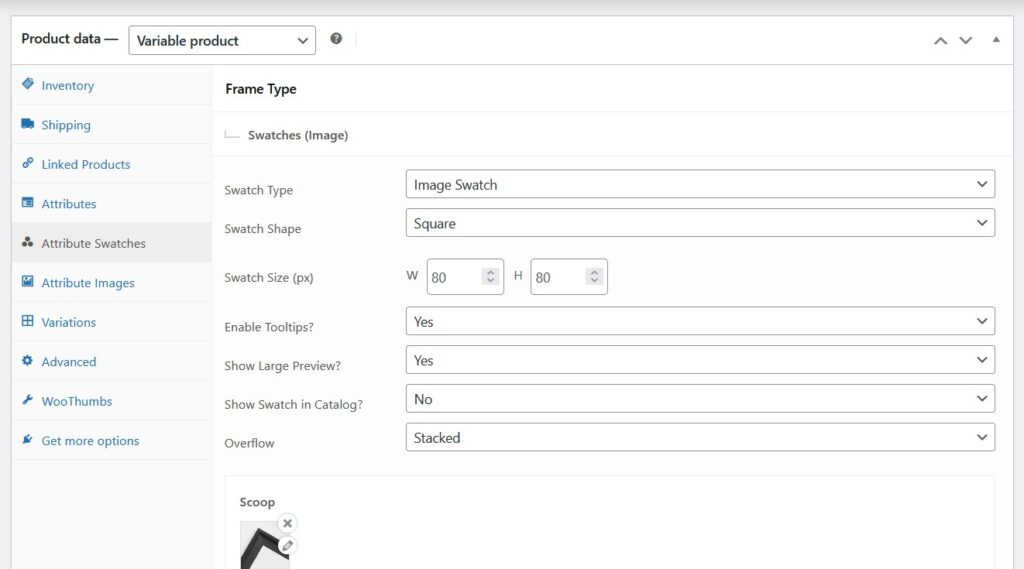Click the move panel up arrow
The width and height of the screenshot is (1024, 569).
(x=940, y=40)
